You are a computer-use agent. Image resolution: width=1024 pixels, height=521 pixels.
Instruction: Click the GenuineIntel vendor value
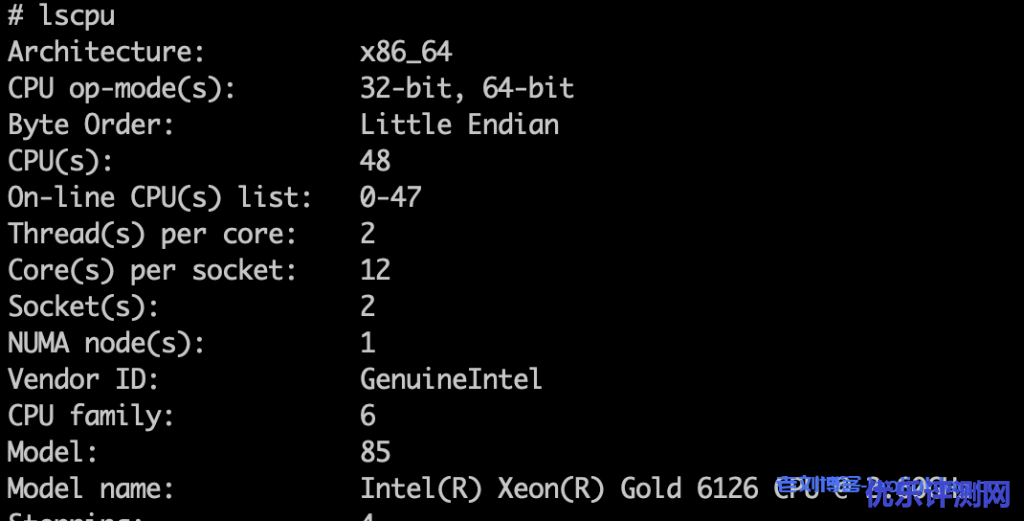point(451,379)
